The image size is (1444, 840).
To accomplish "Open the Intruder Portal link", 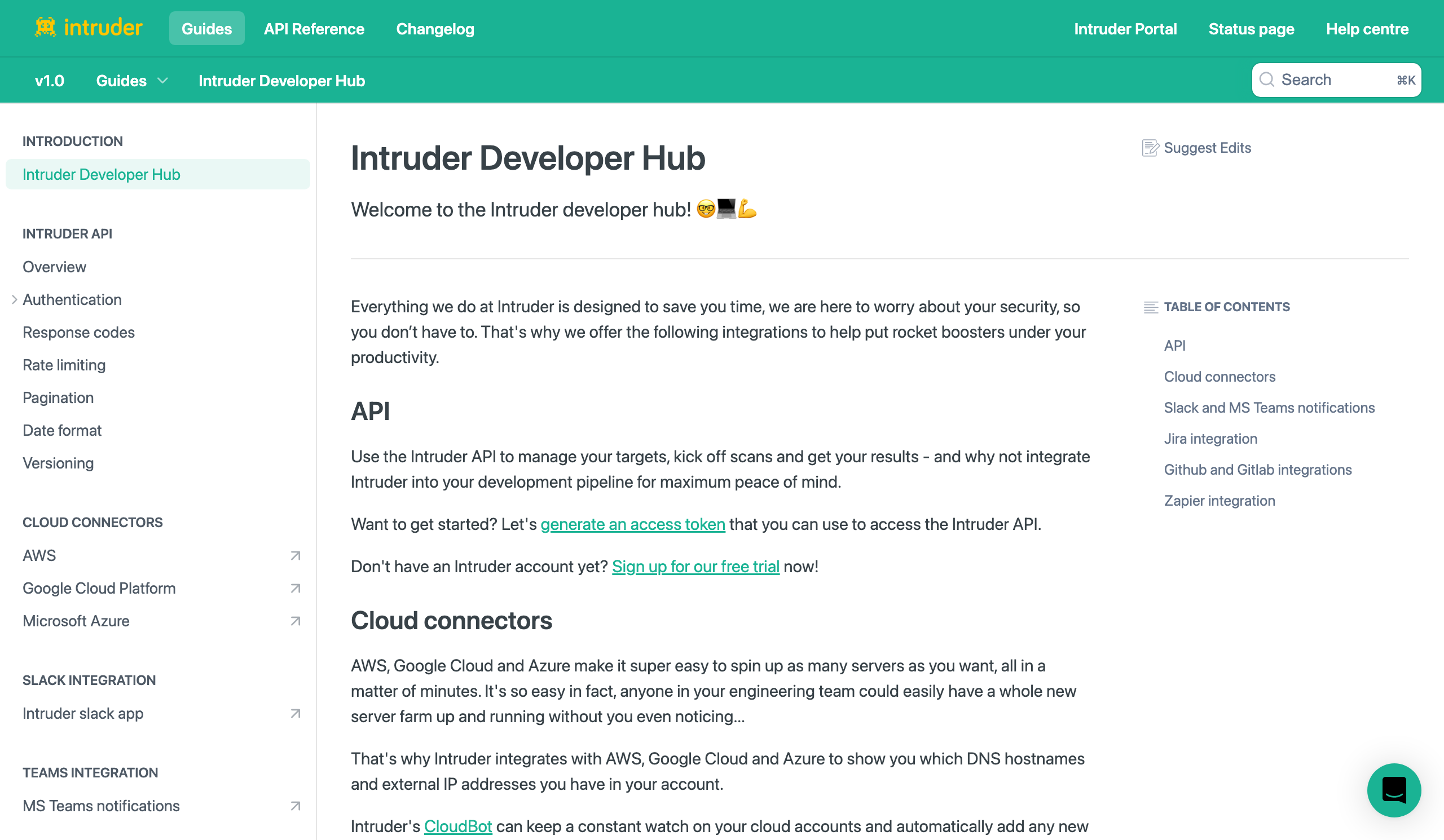I will coord(1125,29).
